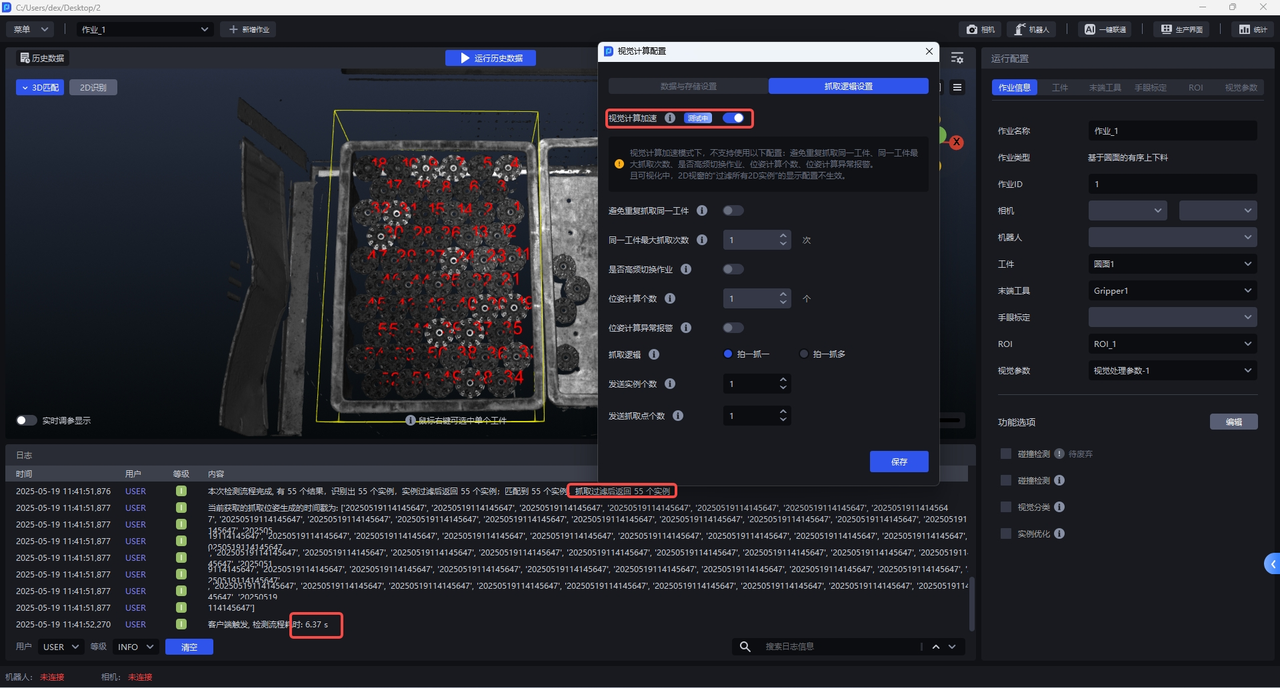Click the 保存 save button
The image size is (1280, 688).
click(x=899, y=462)
